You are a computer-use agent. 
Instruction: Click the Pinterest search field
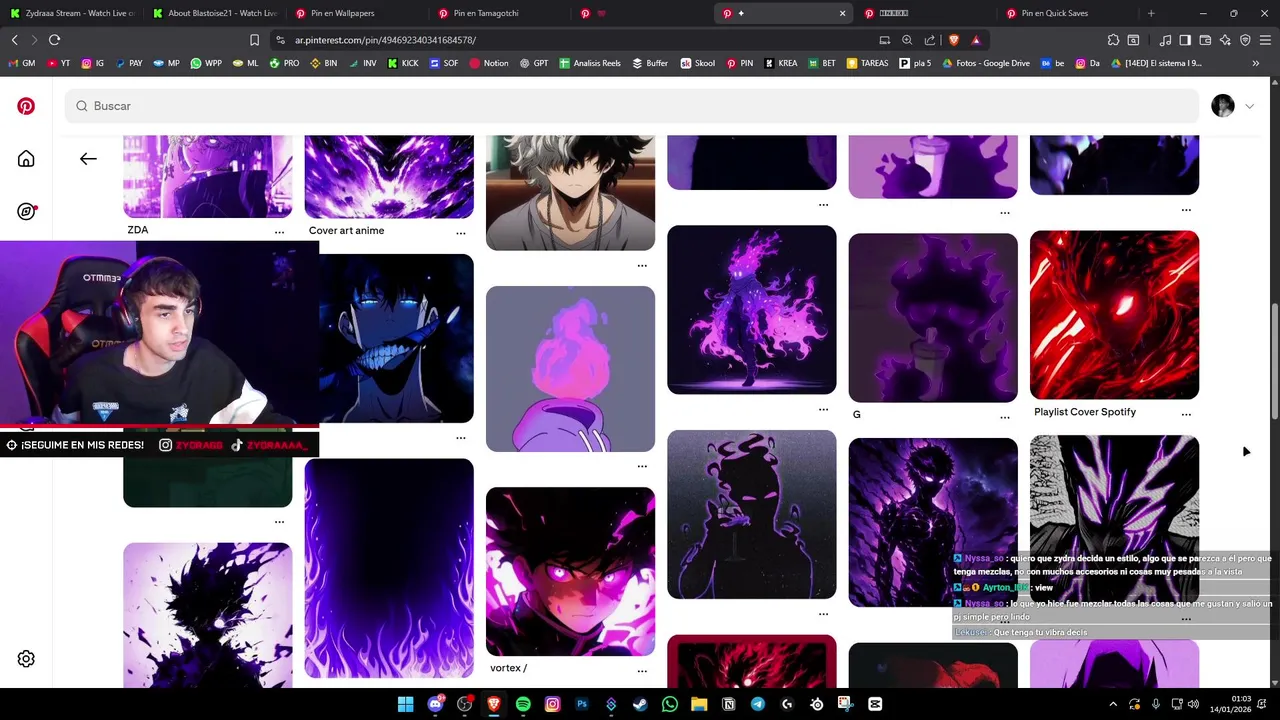tap(631, 106)
